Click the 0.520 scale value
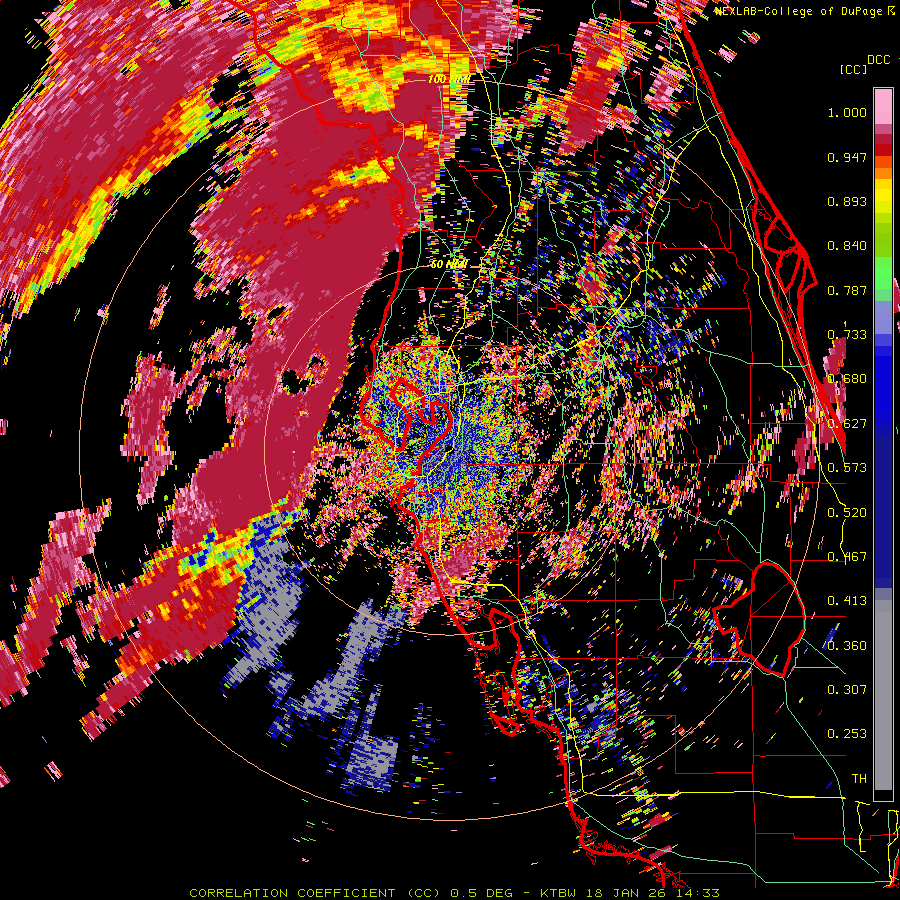This screenshot has width=900, height=900. pos(847,512)
